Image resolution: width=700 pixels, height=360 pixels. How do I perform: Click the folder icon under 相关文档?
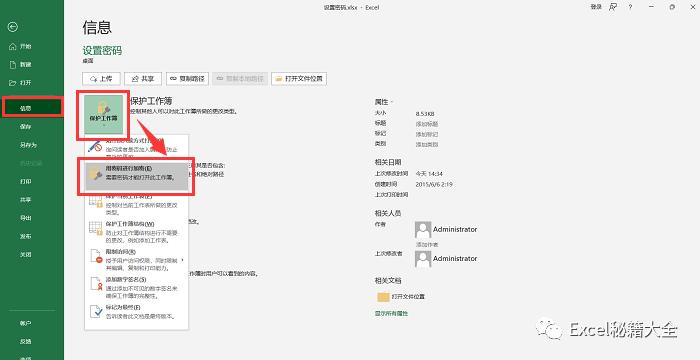pyautogui.click(x=383, y=297)
